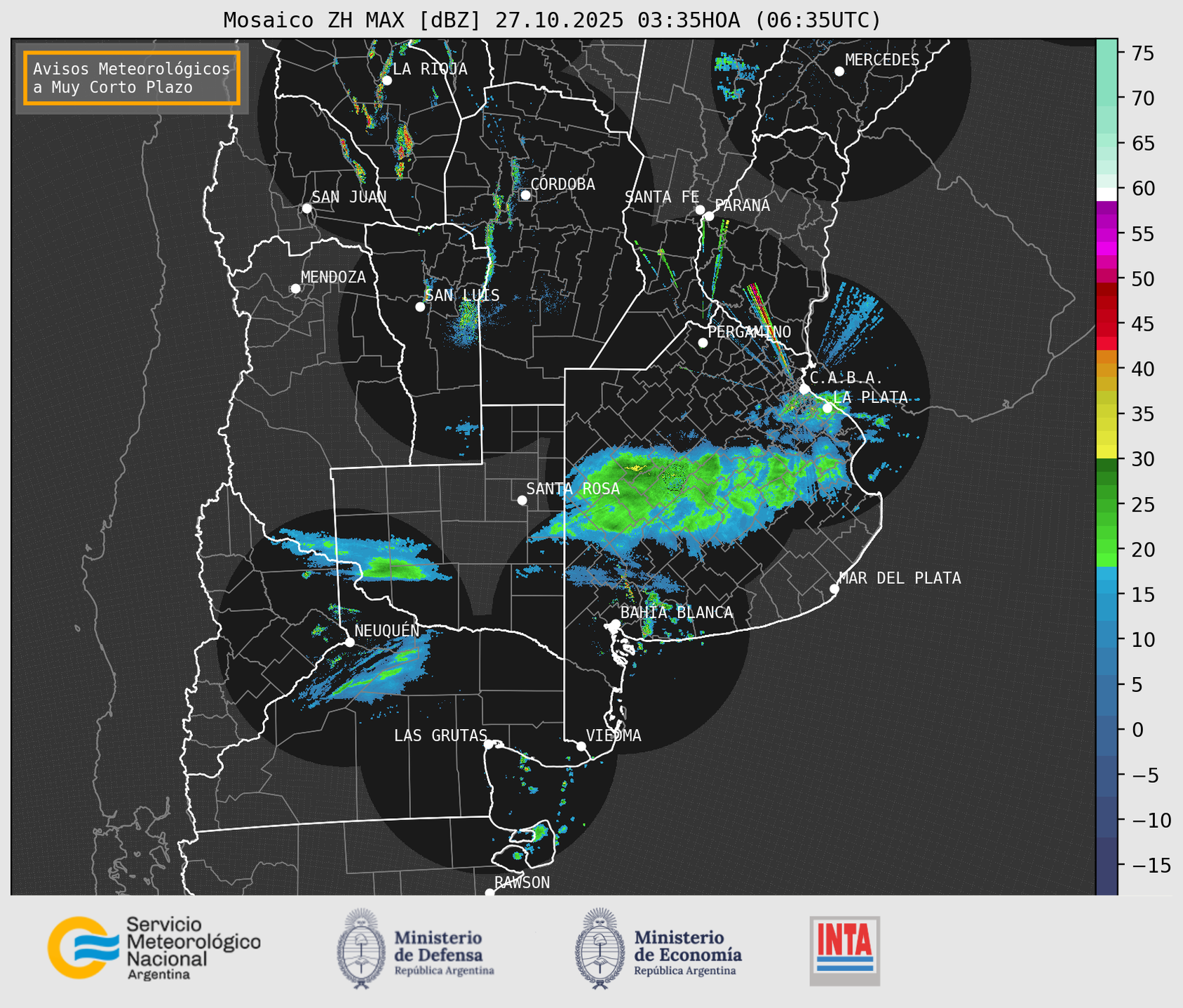Click the Avisos Meteorológicos a Muy Corto Plazo box
The image size is (1183, 1008).
tap(132, 78)
